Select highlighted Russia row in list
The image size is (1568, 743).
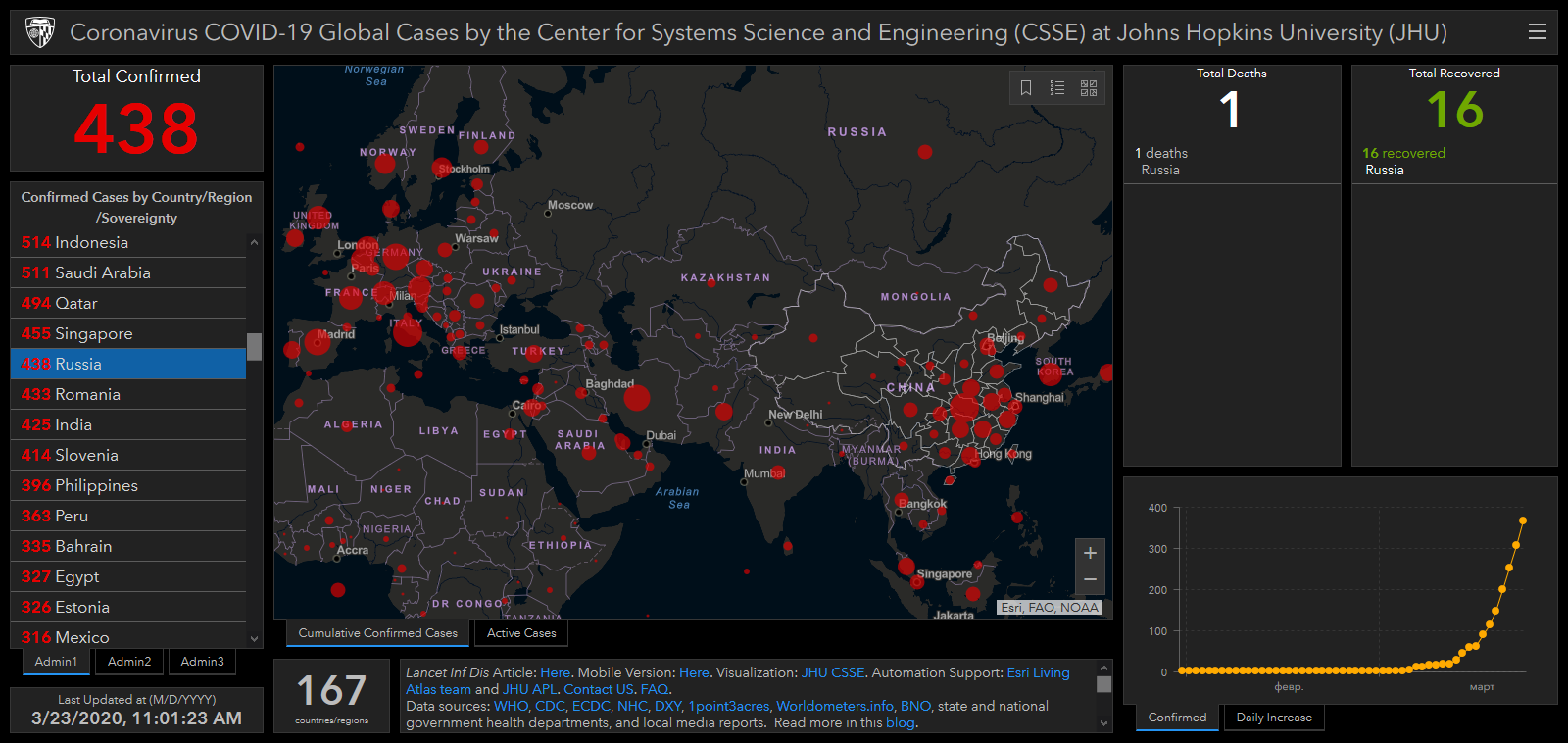click(x=128, y=364)
